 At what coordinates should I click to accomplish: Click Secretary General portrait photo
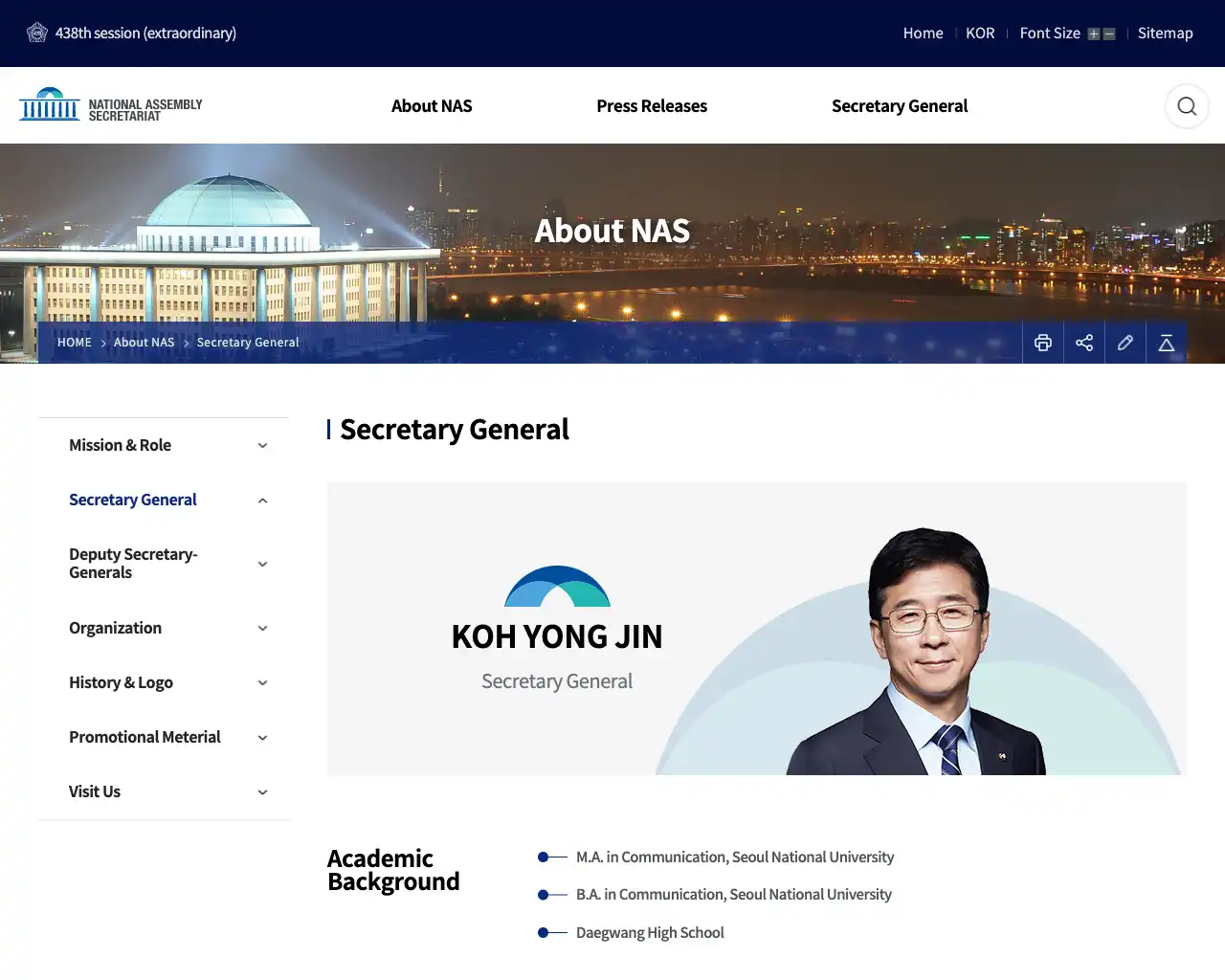coord(917,651)
